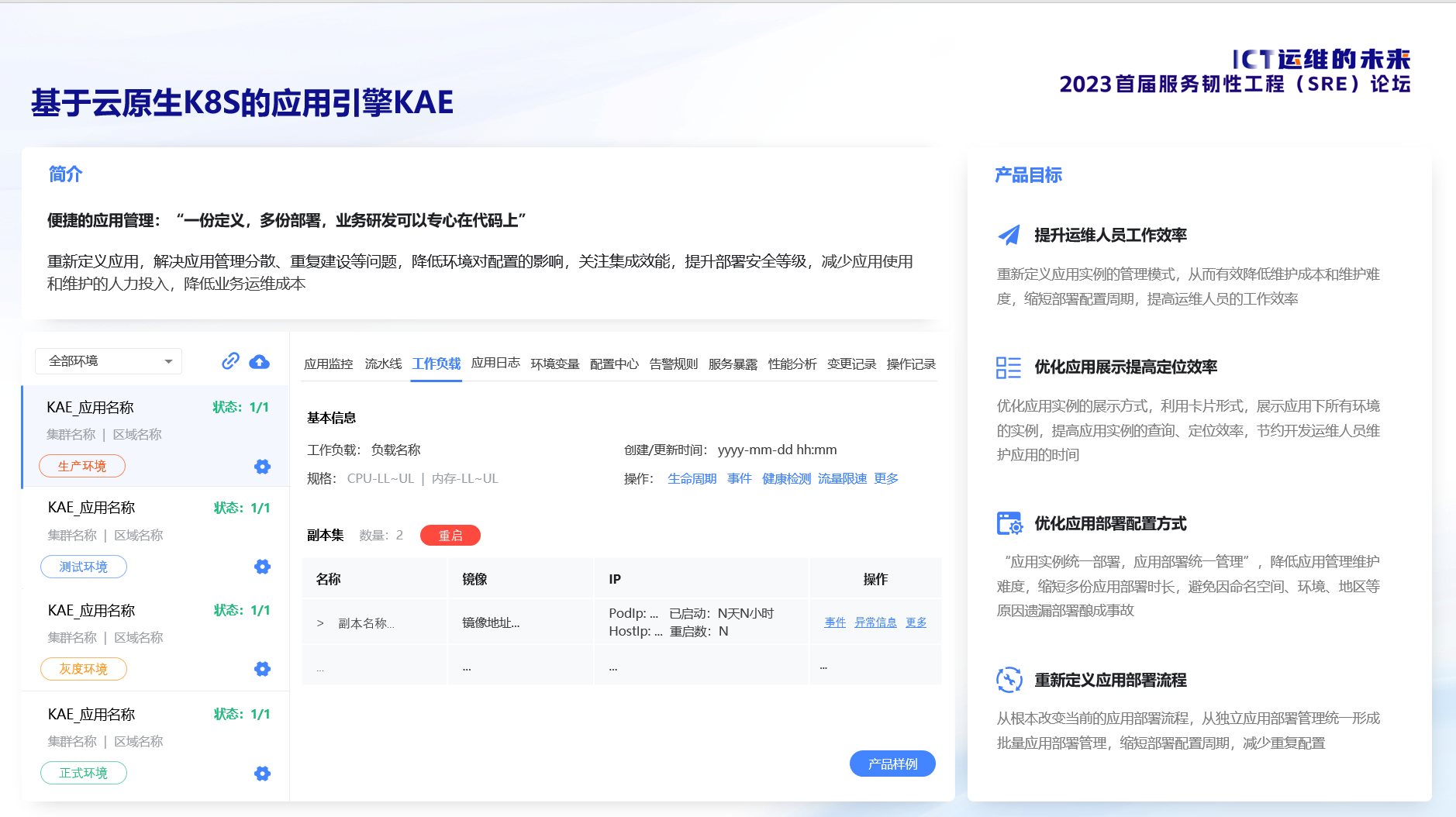Click the 副本名称... cell text
1456x817 pixels.
(366, 623)
